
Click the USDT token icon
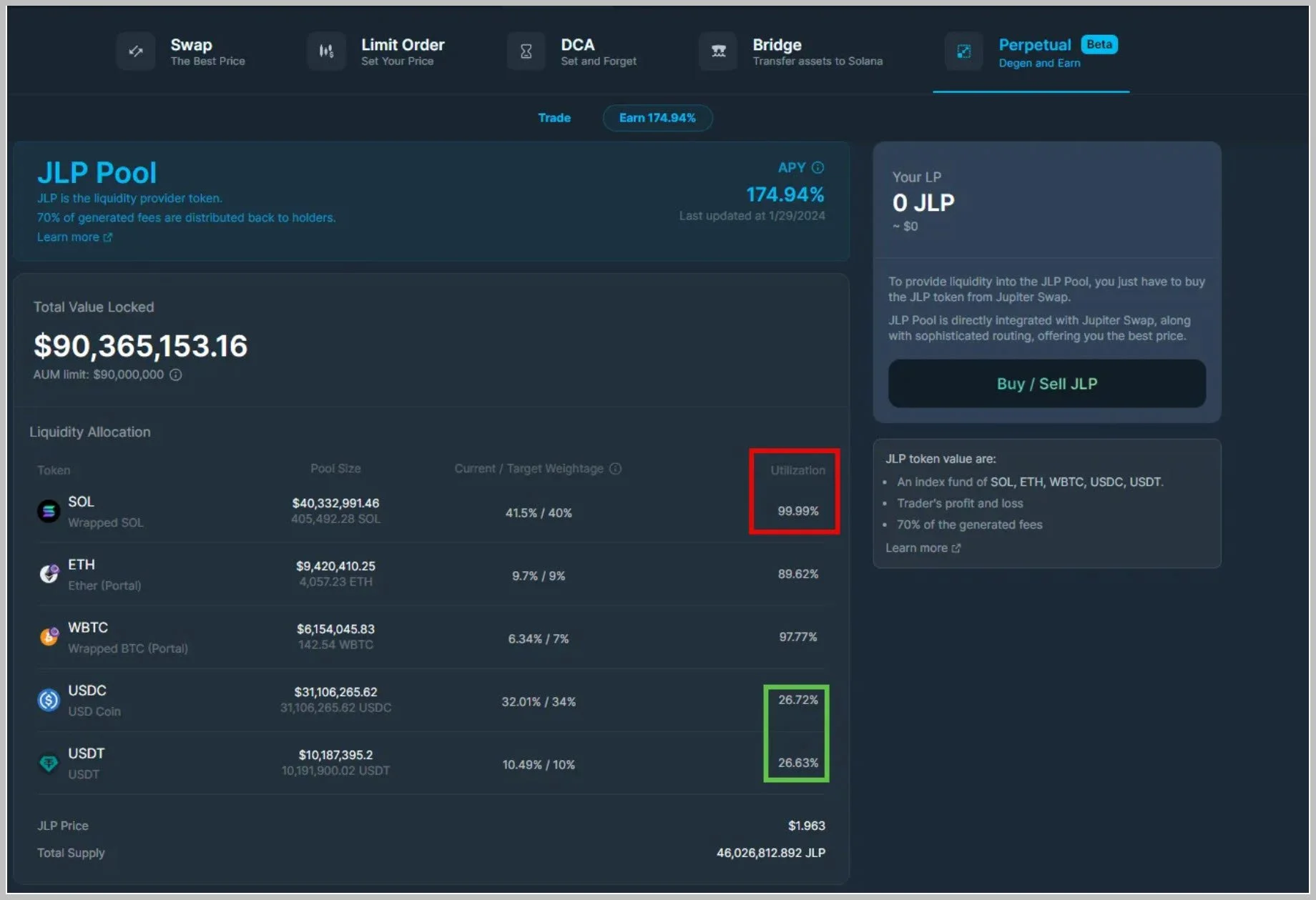tap(49, 763)
